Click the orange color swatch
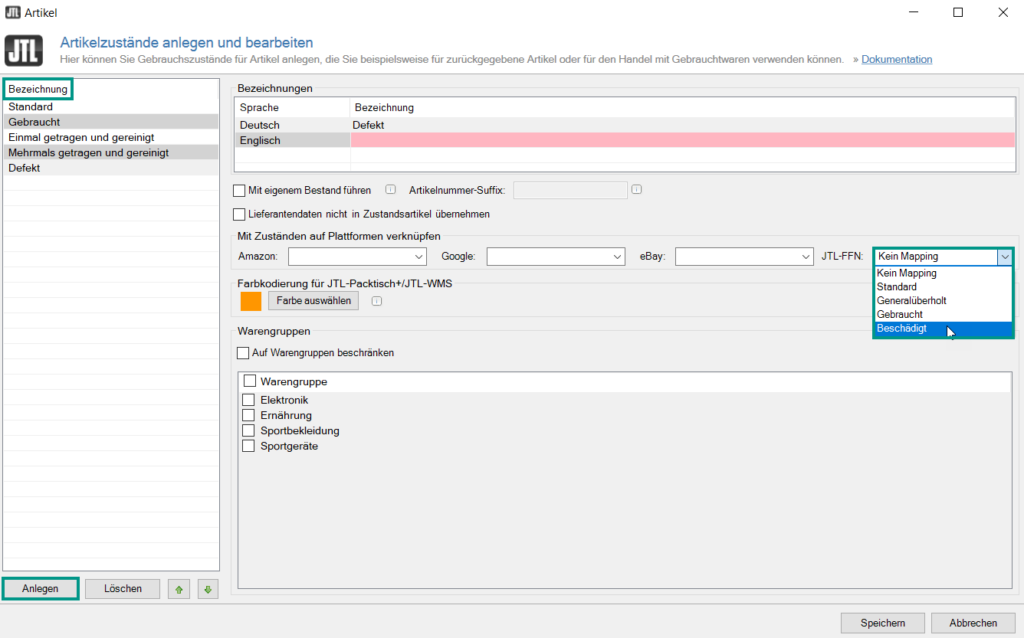 [x=250, y=301]
